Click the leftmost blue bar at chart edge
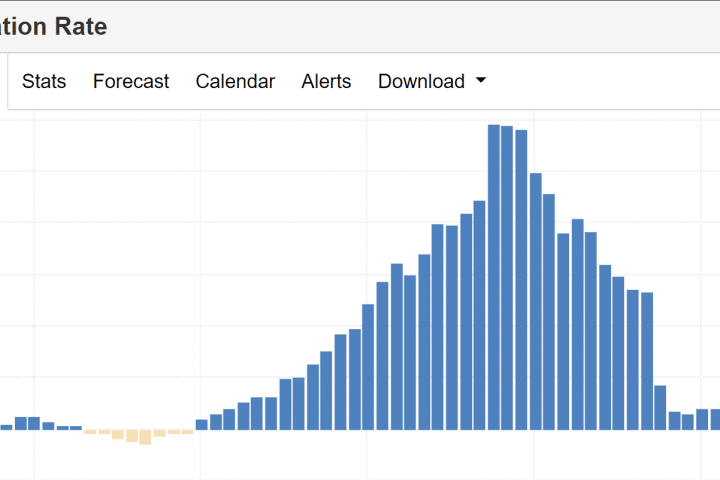The image size is (720, 480). [x=6, y=427]
